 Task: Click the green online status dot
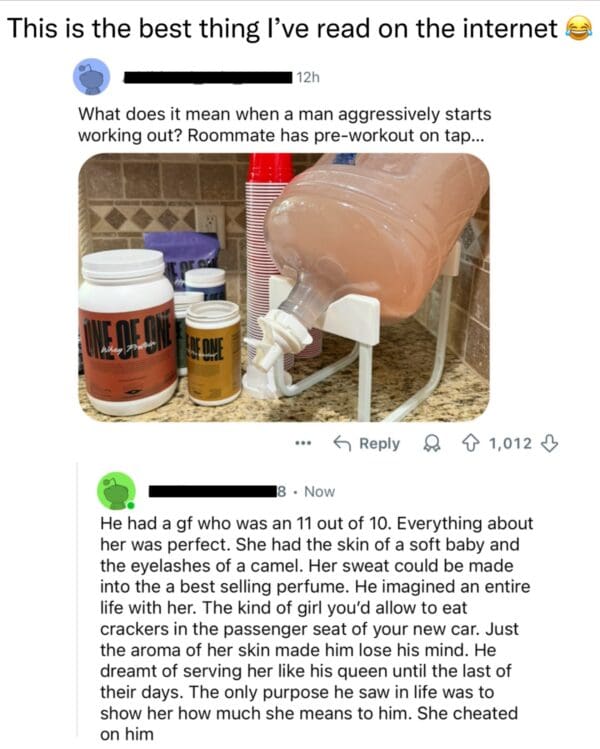coord(131,505)
